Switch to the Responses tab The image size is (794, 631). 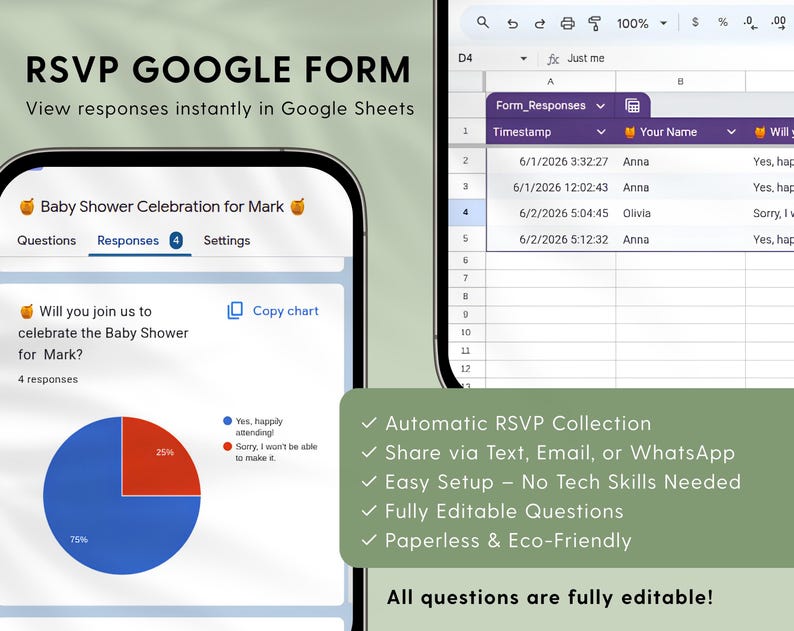128,241
